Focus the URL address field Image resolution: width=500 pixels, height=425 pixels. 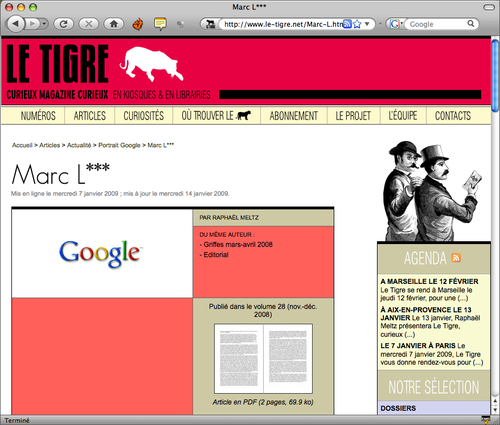coord(283,24)
